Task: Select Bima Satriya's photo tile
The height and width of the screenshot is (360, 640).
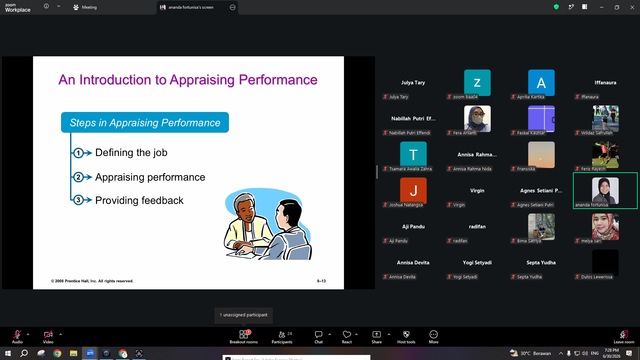Action: click(x=541, y=227)
